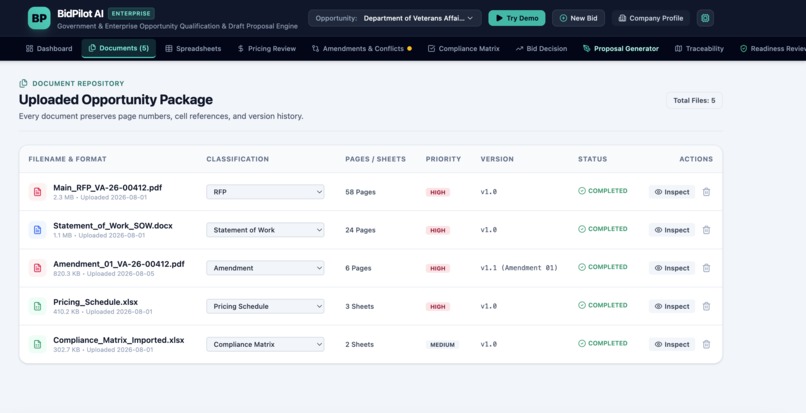
Task: Click the filename Compliance_Matrix_Imported.xlsx
Action: [x=119, y=340]
